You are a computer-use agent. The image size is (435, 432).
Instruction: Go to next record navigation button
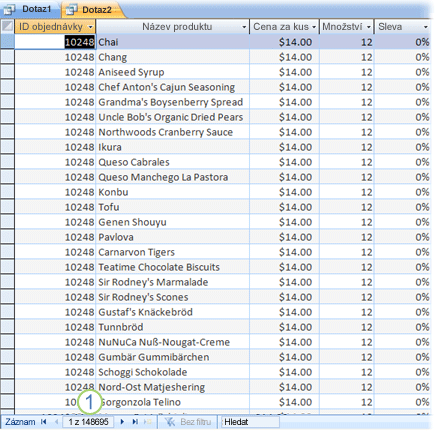(122, 422)
